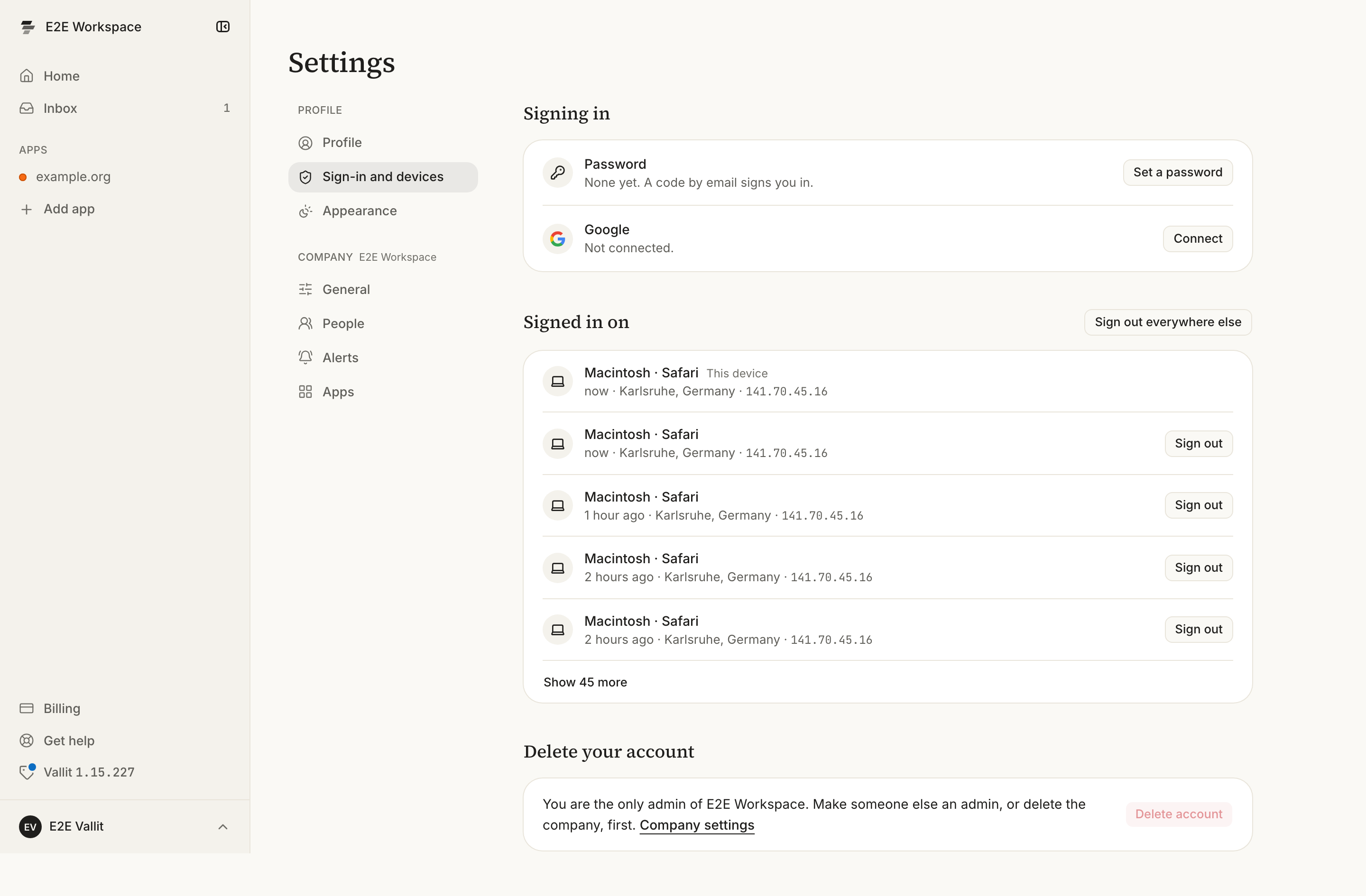
Task: Click the Home house icon
Action: (x=27, y=76)
